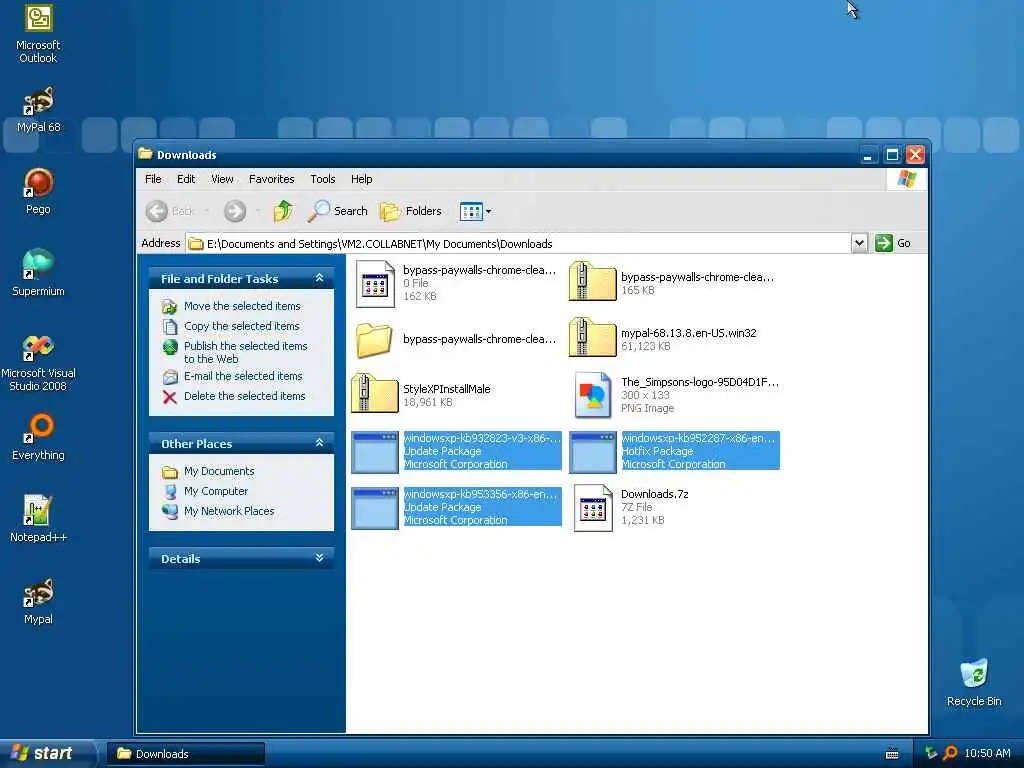Click into the Address path field
Screen dimensions: 1024x768
pos(518,244)
